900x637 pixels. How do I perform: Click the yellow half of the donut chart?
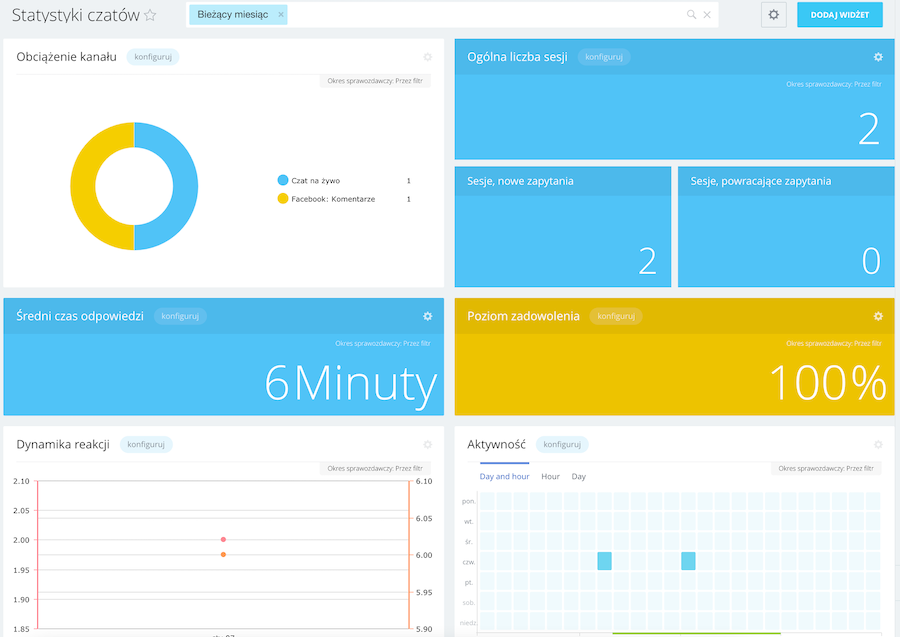[83, 186]
